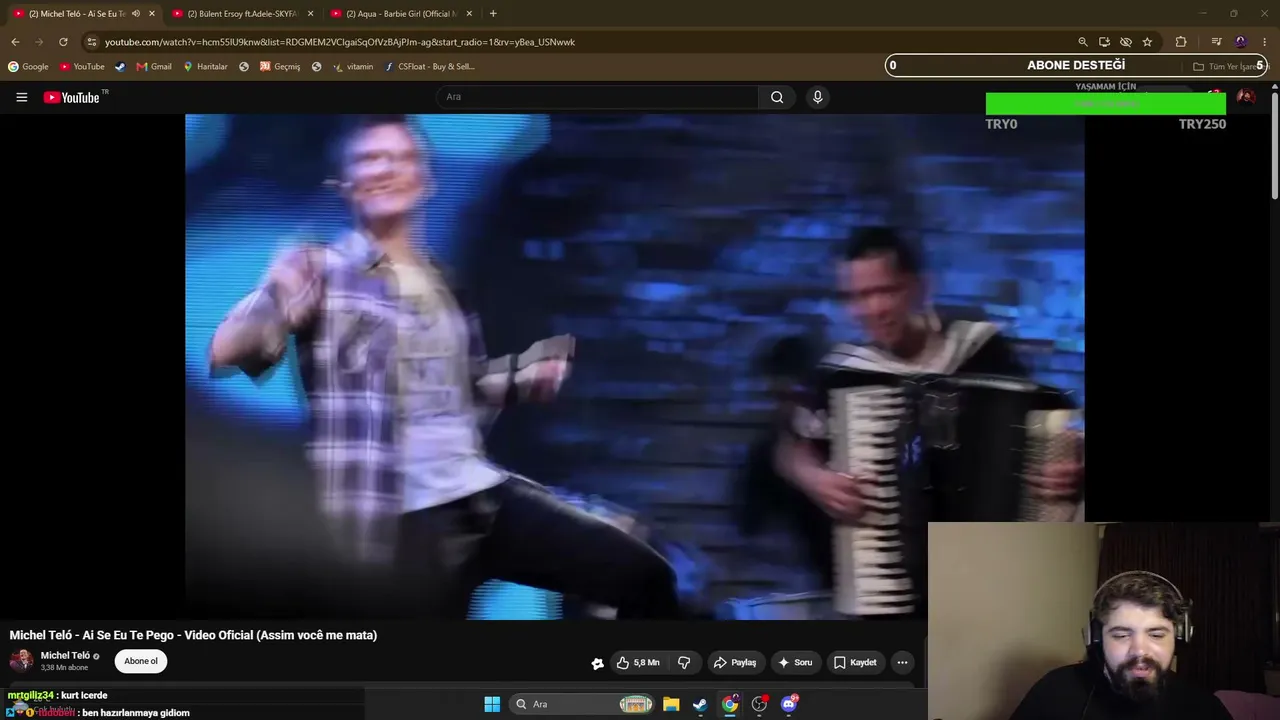Open the Steam bookmark icon
The height and width of the screenshot is (720, 1280).
121,67
